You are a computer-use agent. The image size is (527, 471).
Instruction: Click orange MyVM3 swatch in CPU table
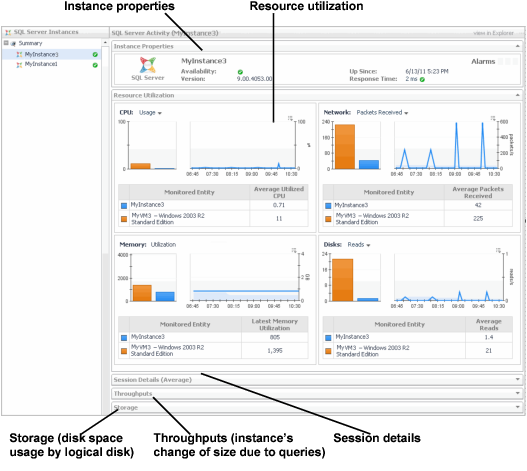(x=124, y=219)
